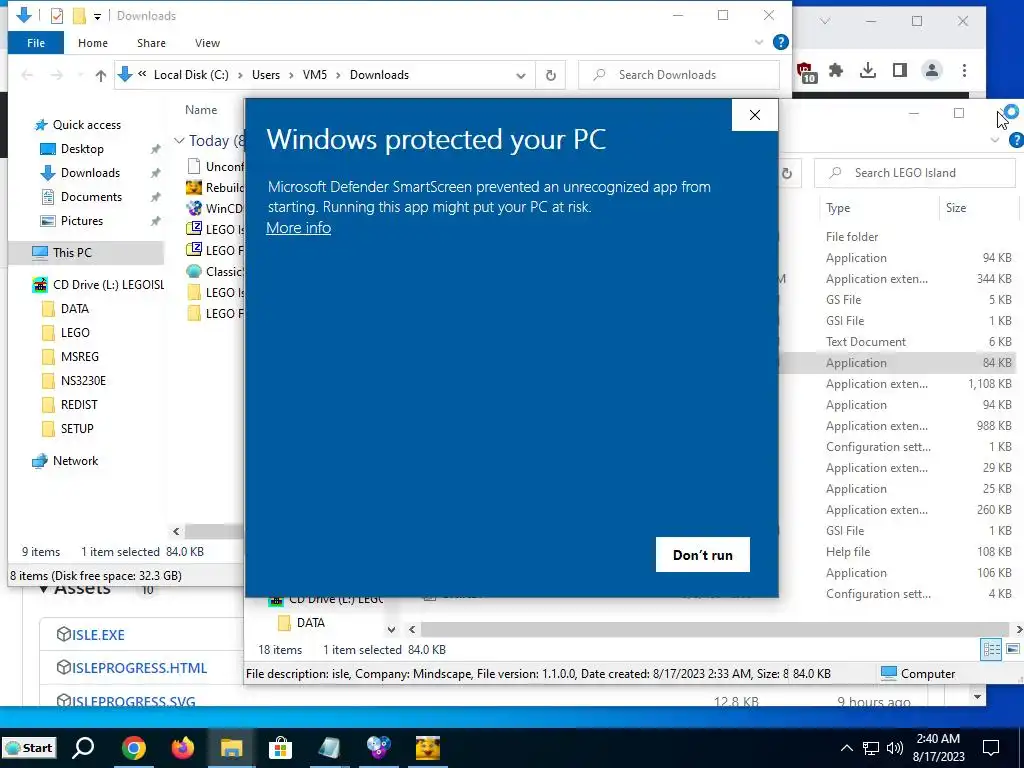Viewport: 1024px width, 768px height.
Task: Open the ISLE.EXE asset link
Action: (98, 635)
